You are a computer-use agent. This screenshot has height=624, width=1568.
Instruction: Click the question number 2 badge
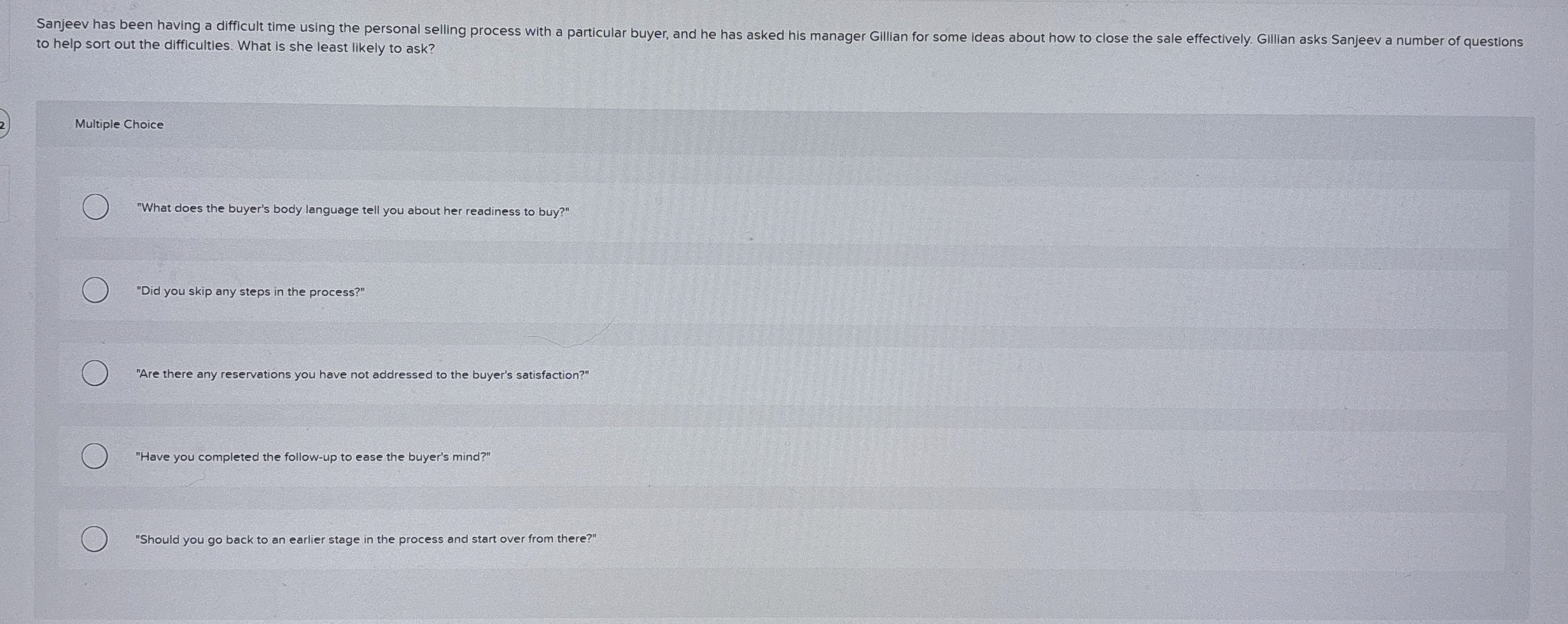(3, 125)
